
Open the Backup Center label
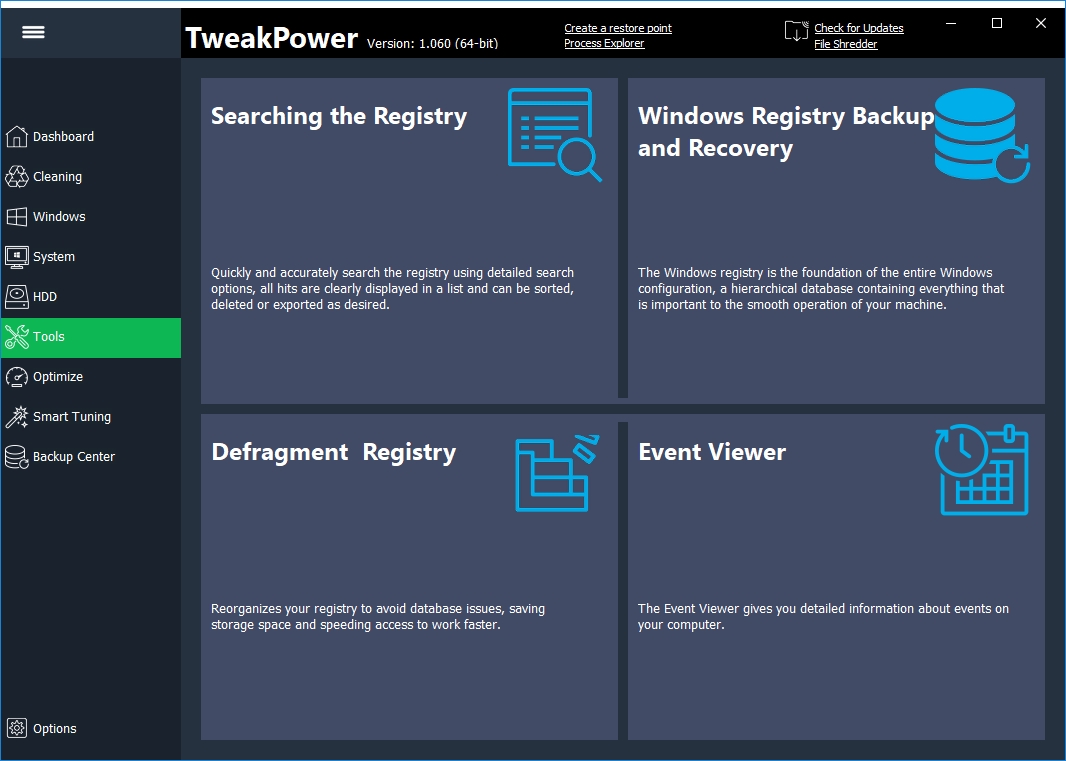[x=74, y=457]
